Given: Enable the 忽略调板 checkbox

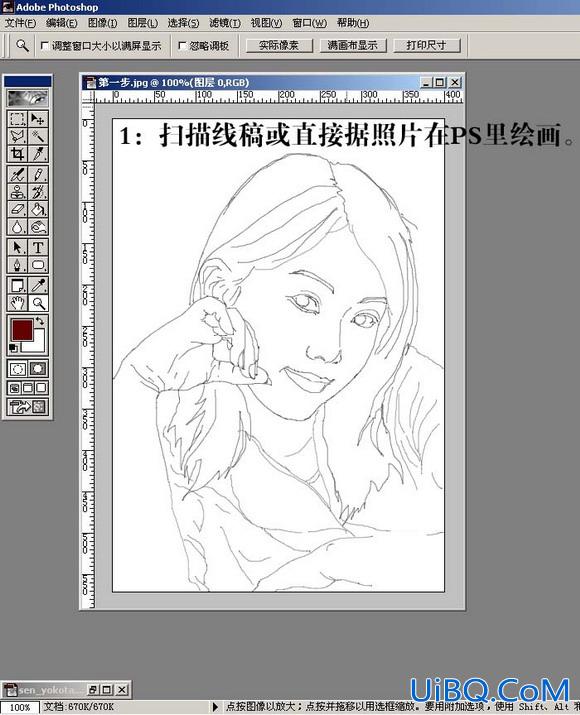Looking at the screenshot, I should pyautogui.click(x=182, y=46).
